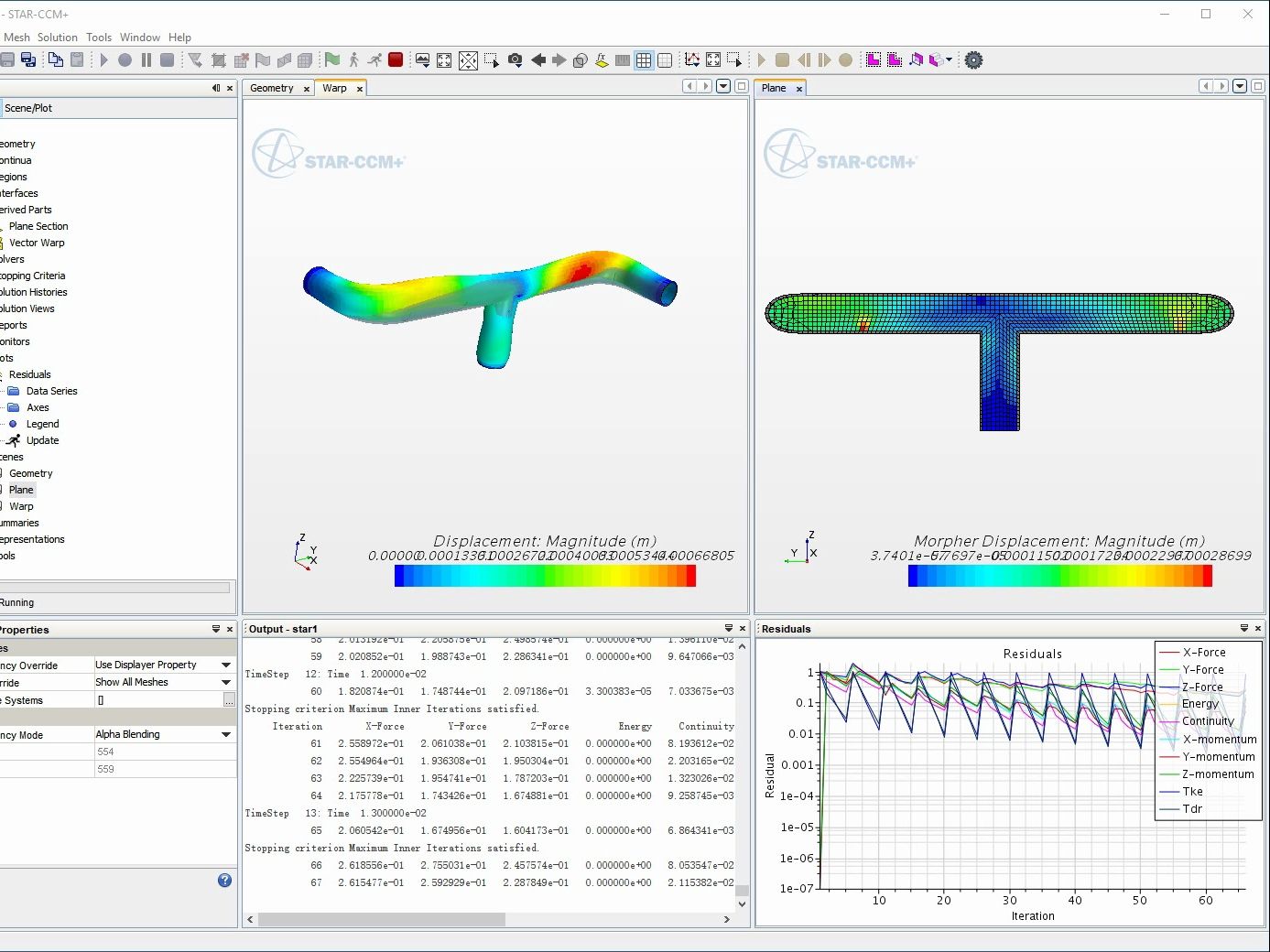Toggle pin on the Output panel
1270x952 pixels.
[729, 628]
